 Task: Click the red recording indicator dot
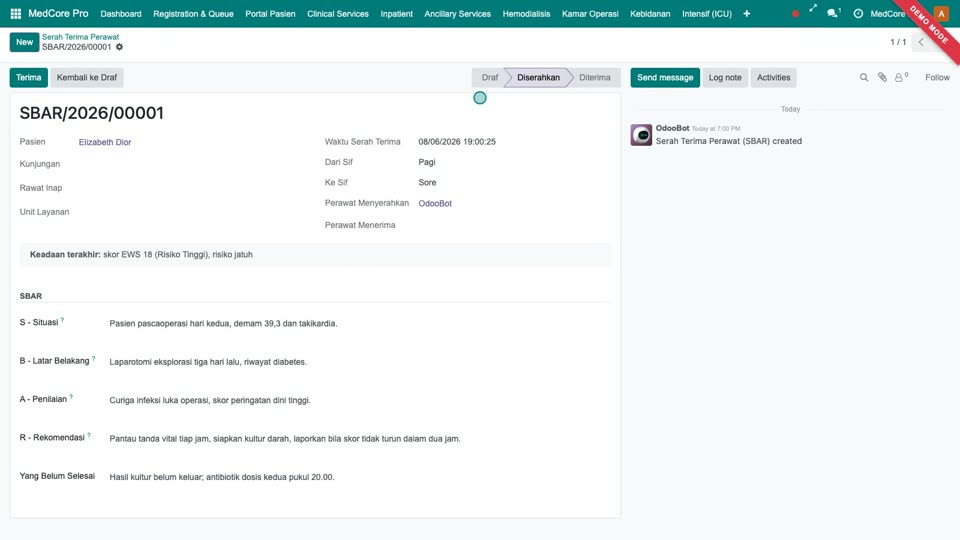(x=795, y=13)
